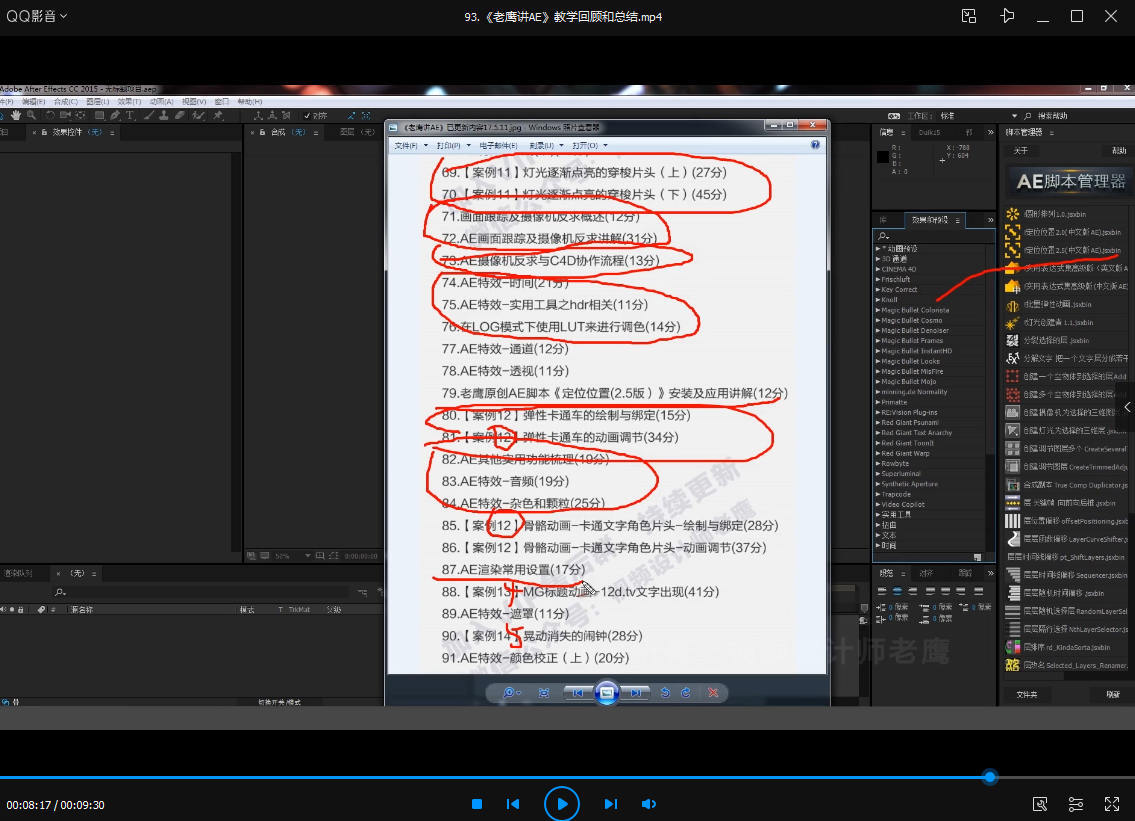The image size is (1135, 821).
Task: Play slideshow in the photo viewer
Action: pos(606,692)
